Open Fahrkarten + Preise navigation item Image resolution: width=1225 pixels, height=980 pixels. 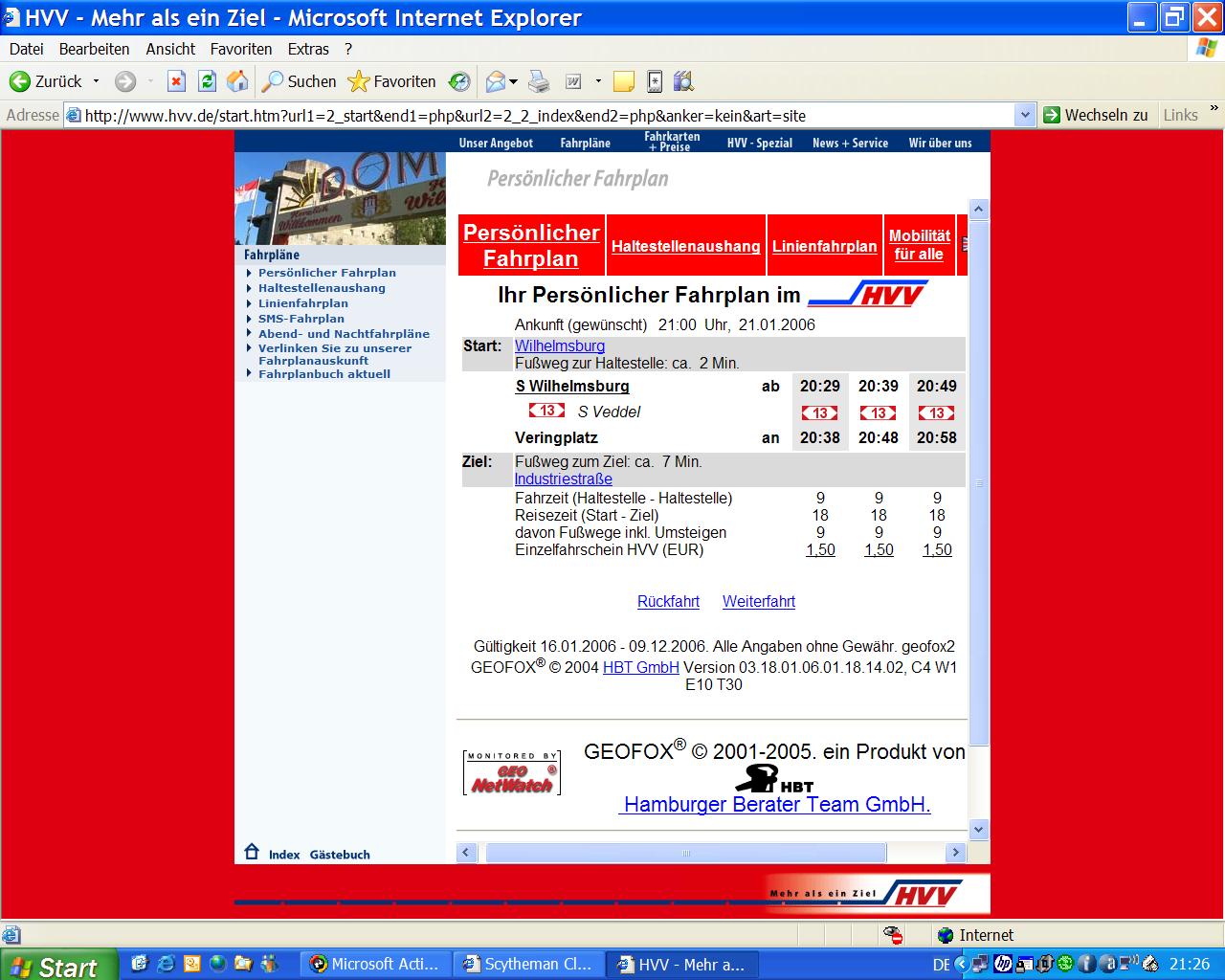pos(672,142)
